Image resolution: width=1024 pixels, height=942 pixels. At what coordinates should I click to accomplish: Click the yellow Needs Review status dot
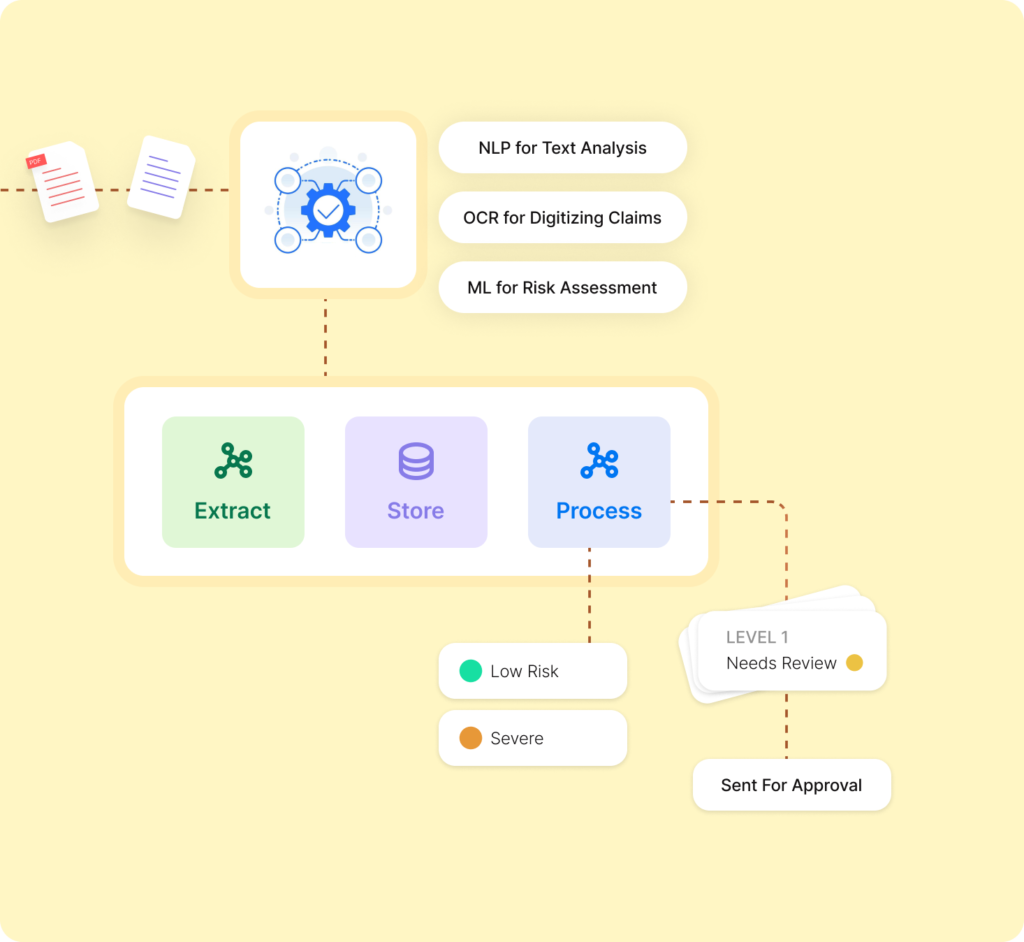click(x=854, y=662)
